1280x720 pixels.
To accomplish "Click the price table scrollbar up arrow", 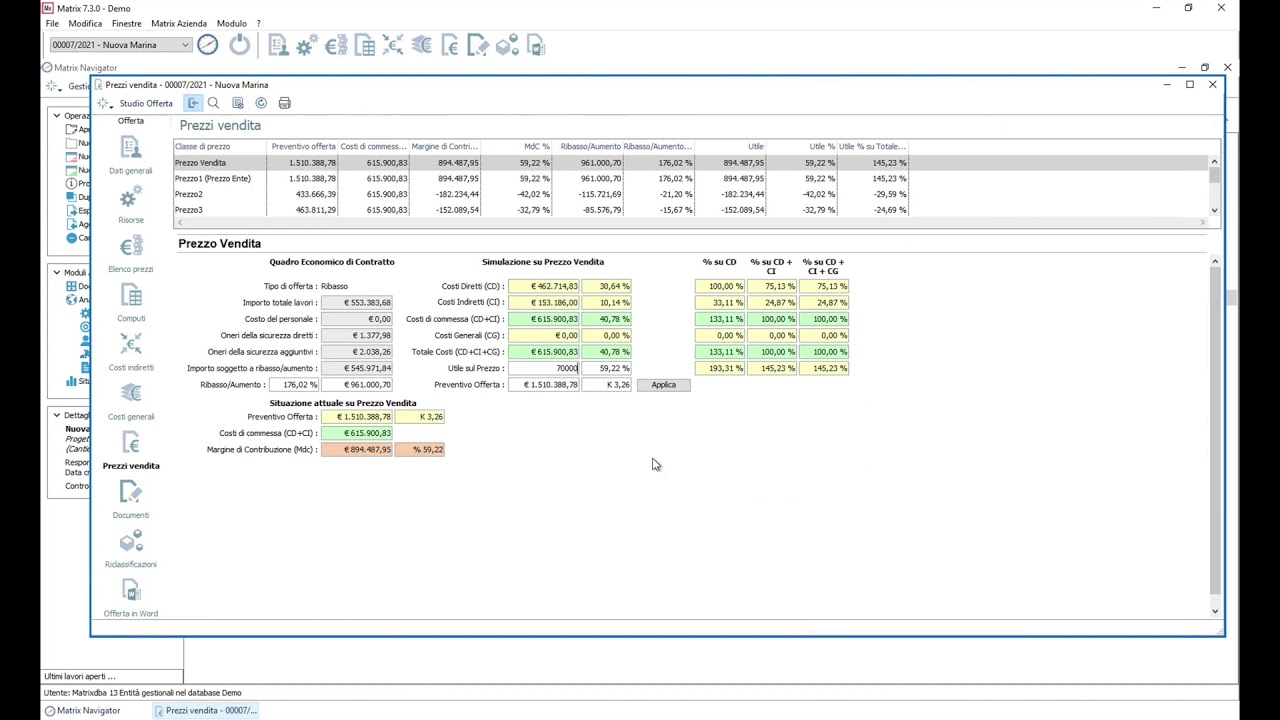I will click(x=1214, y=162).
